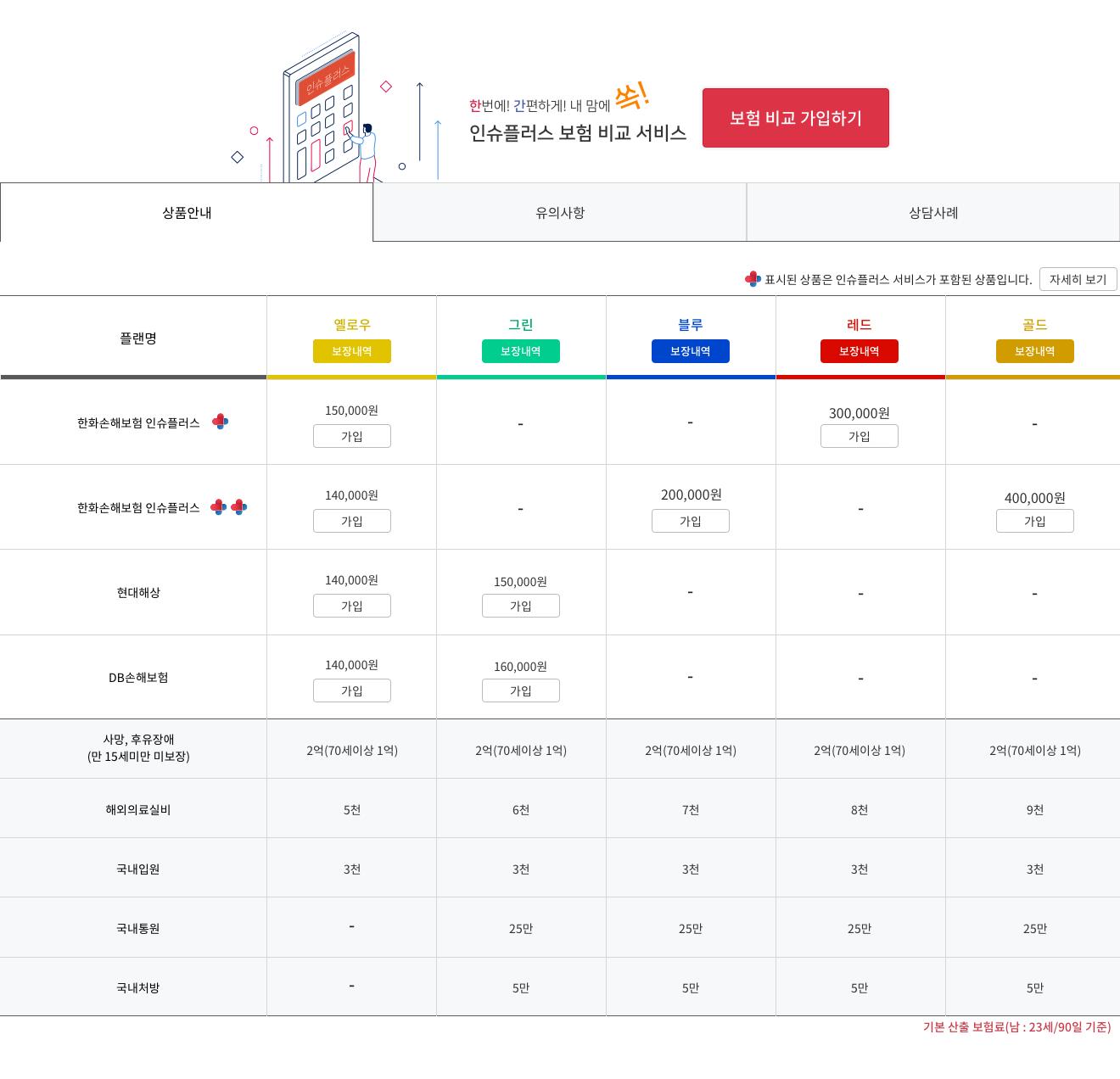Click the clover icon next to 표시된 상품은

pos(753,278)
